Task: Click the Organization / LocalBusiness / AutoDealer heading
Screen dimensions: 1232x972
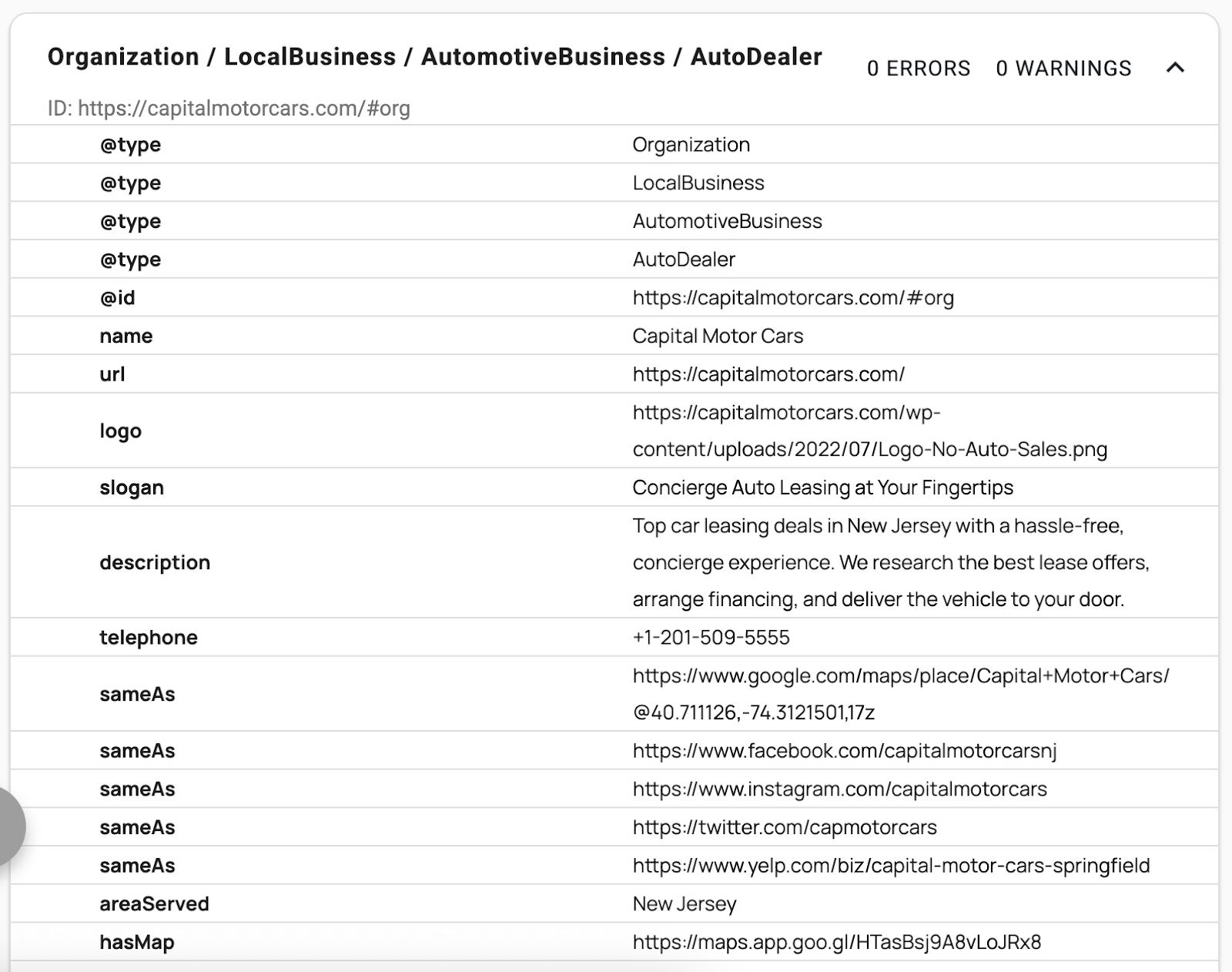Action: pyautogui.click(x=434, y=57)
